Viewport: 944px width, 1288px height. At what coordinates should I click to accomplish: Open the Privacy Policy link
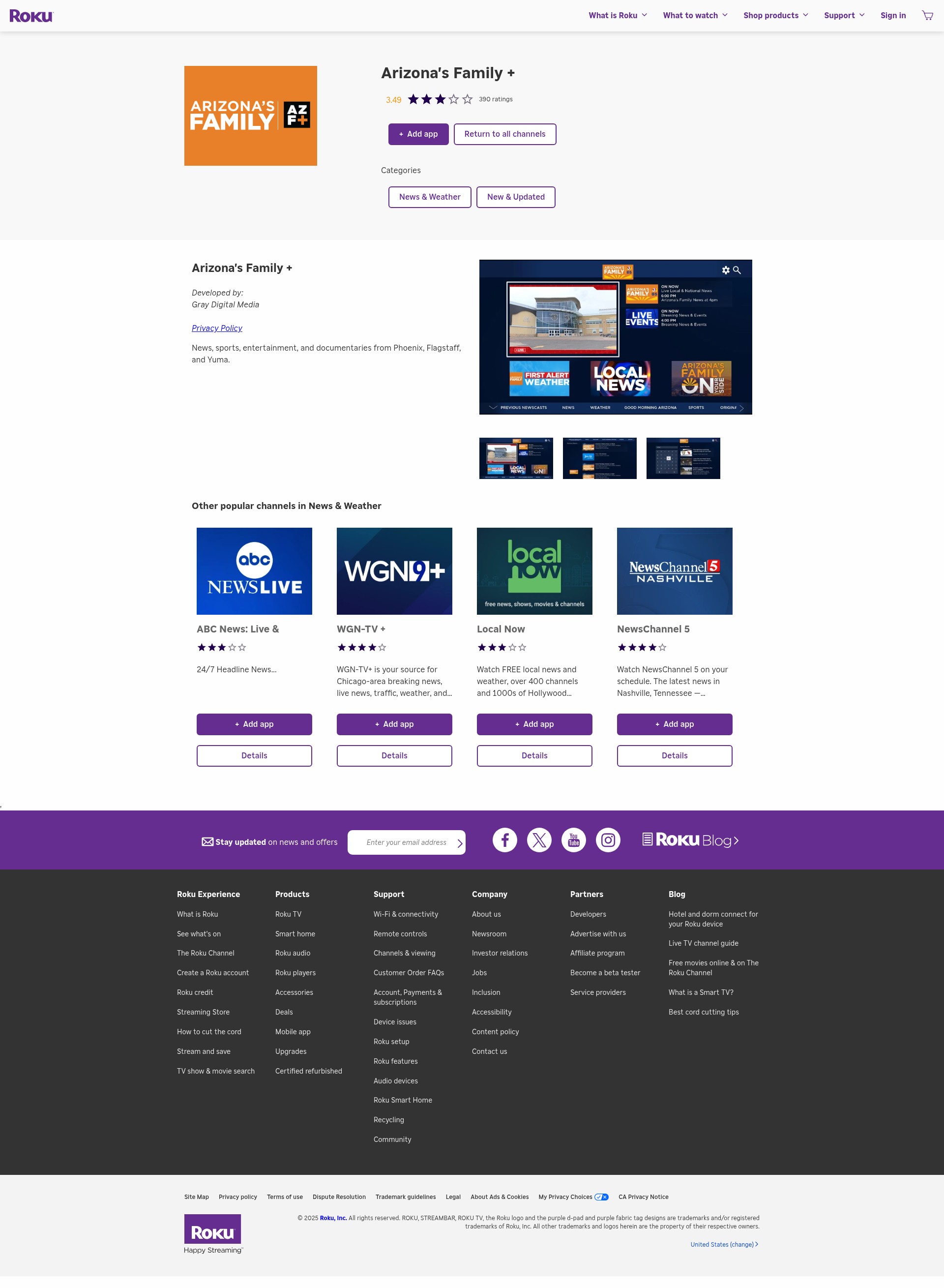[216, 328]
